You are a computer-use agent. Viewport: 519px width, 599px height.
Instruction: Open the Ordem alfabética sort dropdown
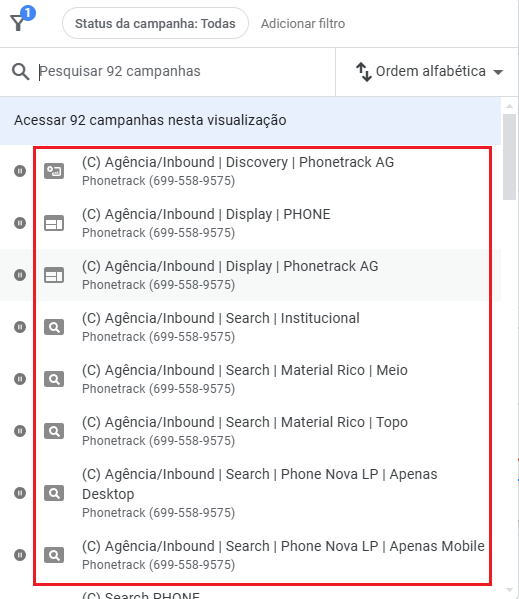click(429, 72)
